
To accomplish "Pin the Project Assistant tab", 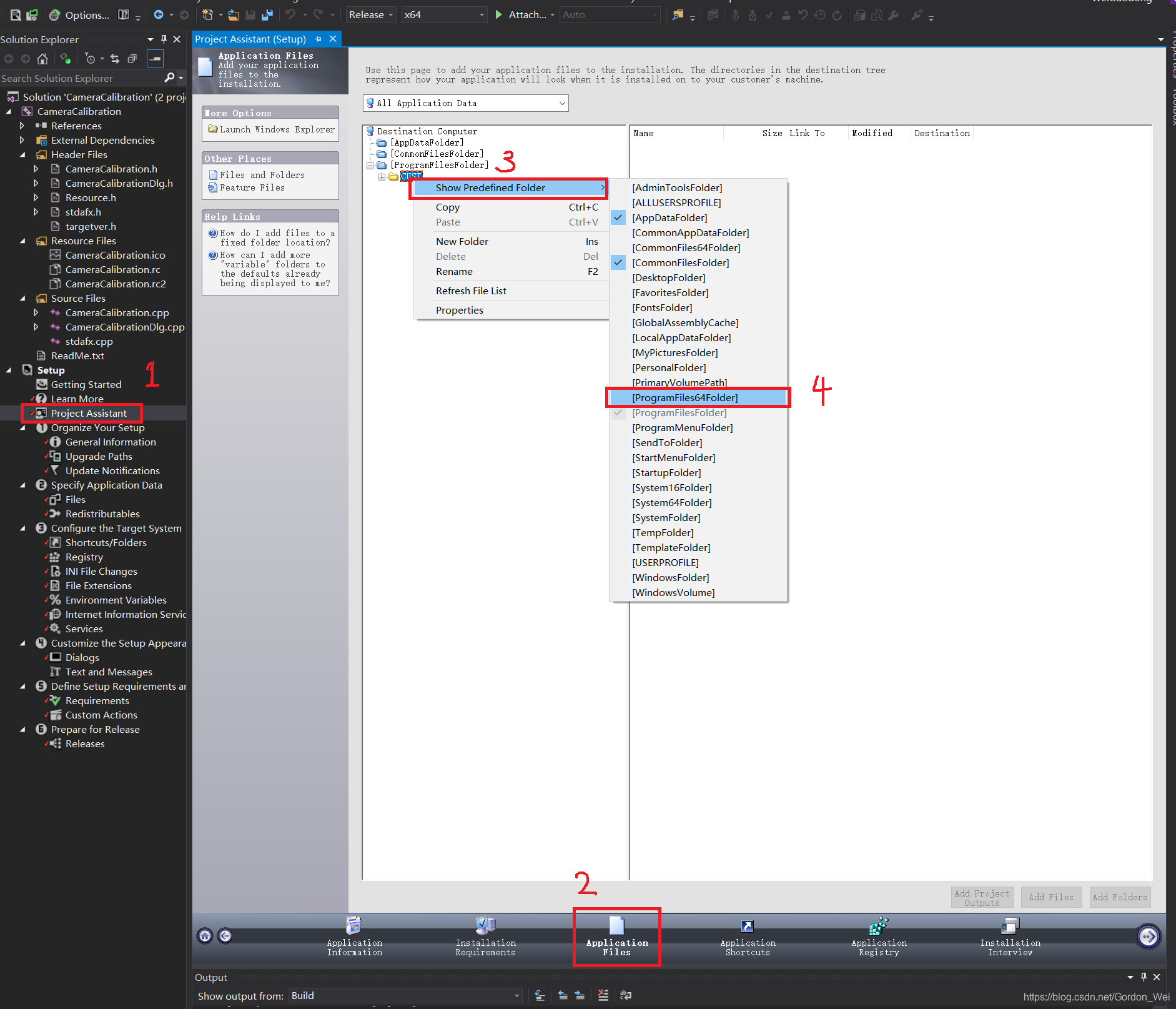I will click(319, 39).
